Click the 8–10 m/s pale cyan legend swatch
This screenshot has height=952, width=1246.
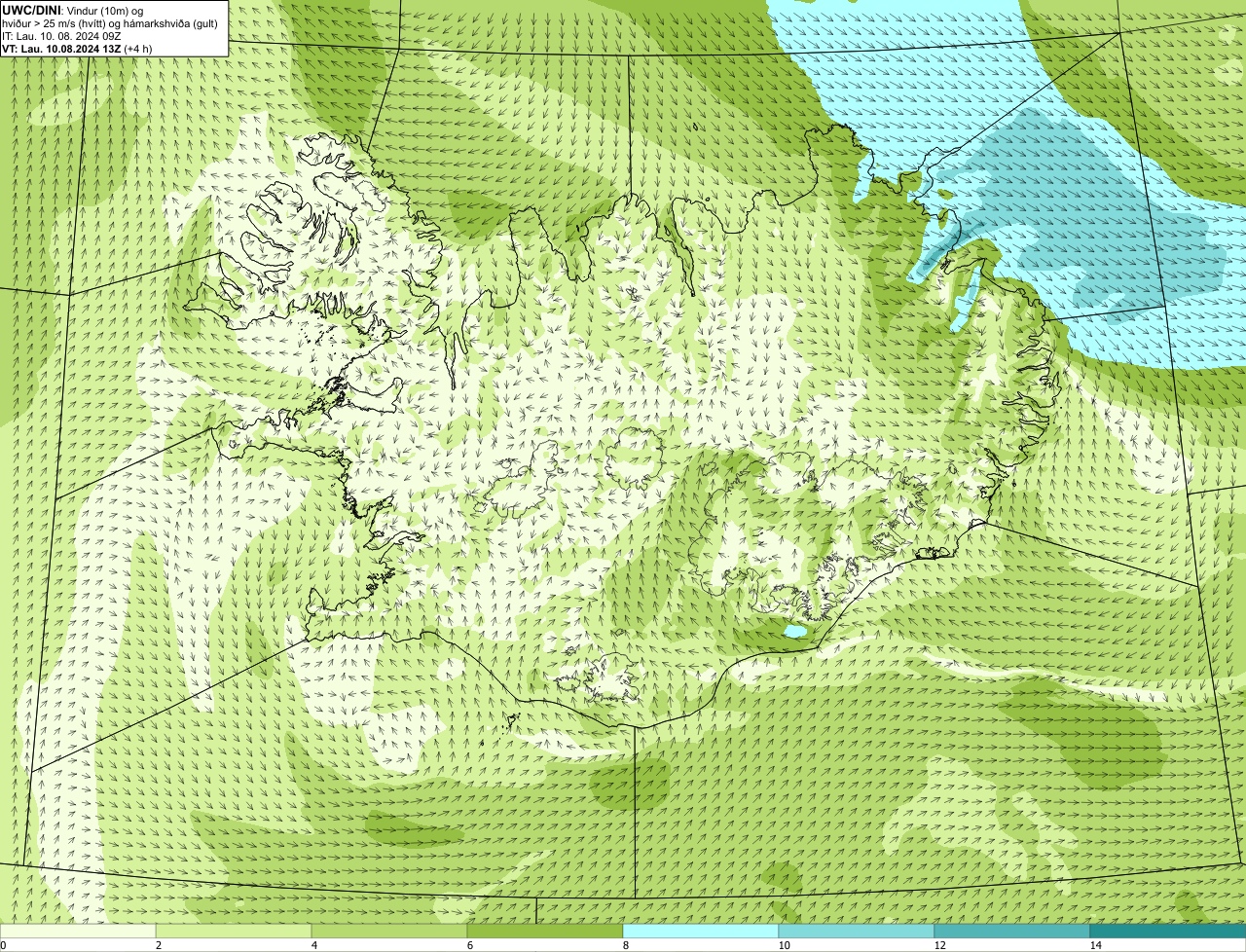coord(701,931)
